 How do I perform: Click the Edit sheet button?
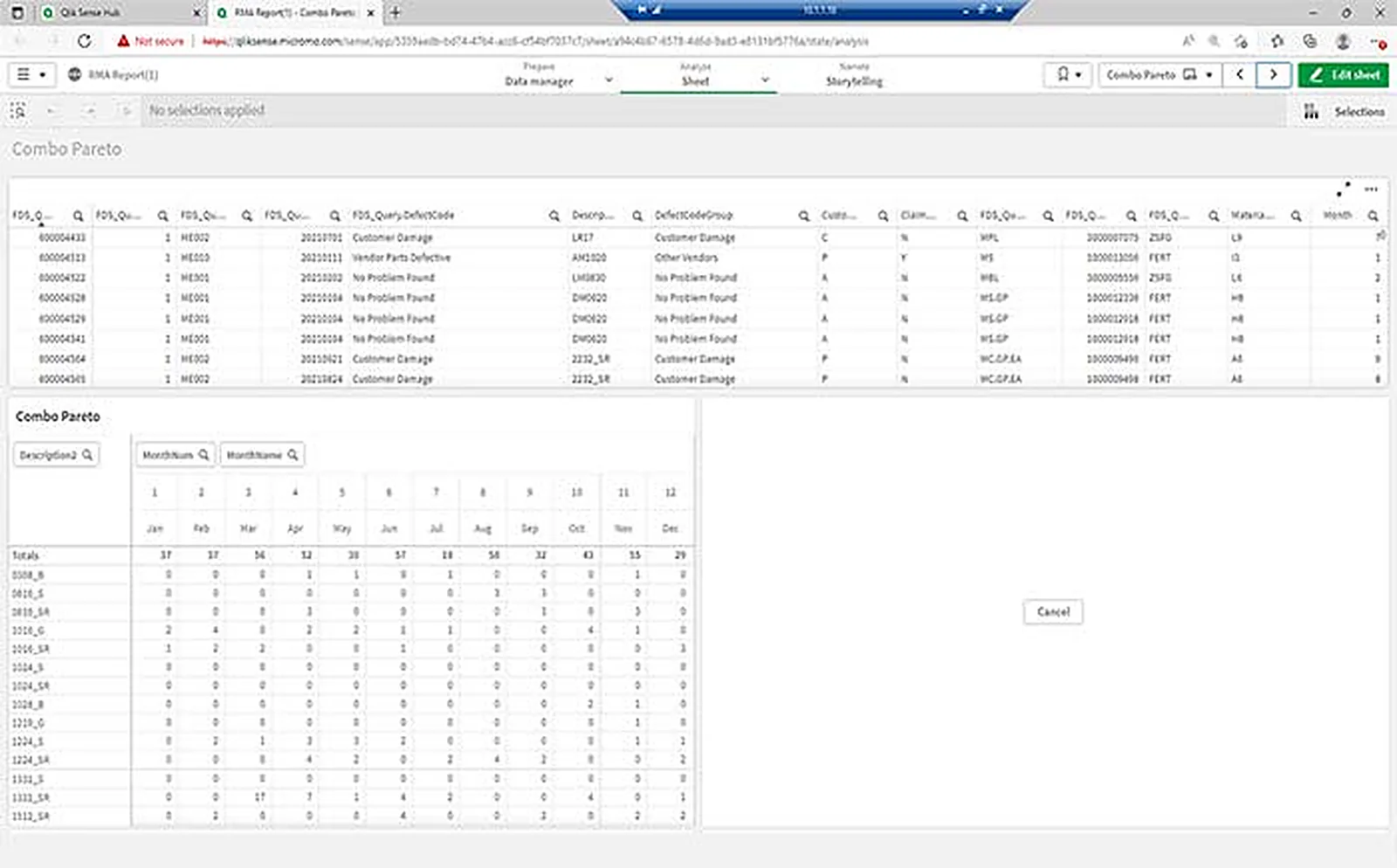pyautogui.click(x=1343, y=75)
